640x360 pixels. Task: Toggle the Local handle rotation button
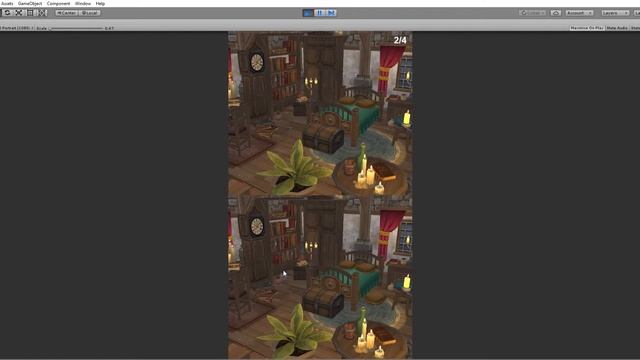tap(89, 13)
